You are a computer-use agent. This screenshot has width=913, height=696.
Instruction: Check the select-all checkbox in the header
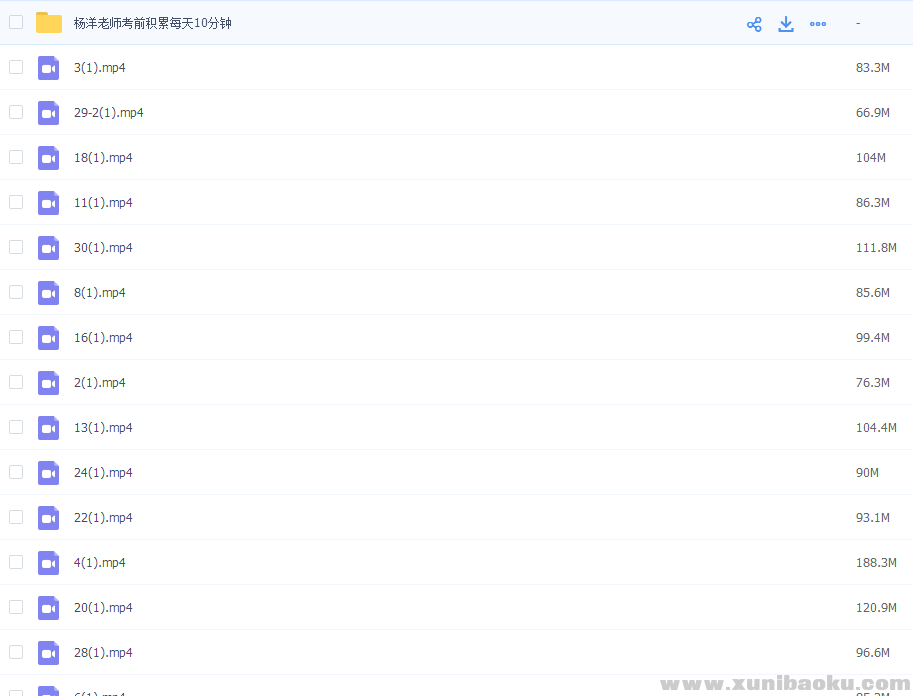[16, 22]
